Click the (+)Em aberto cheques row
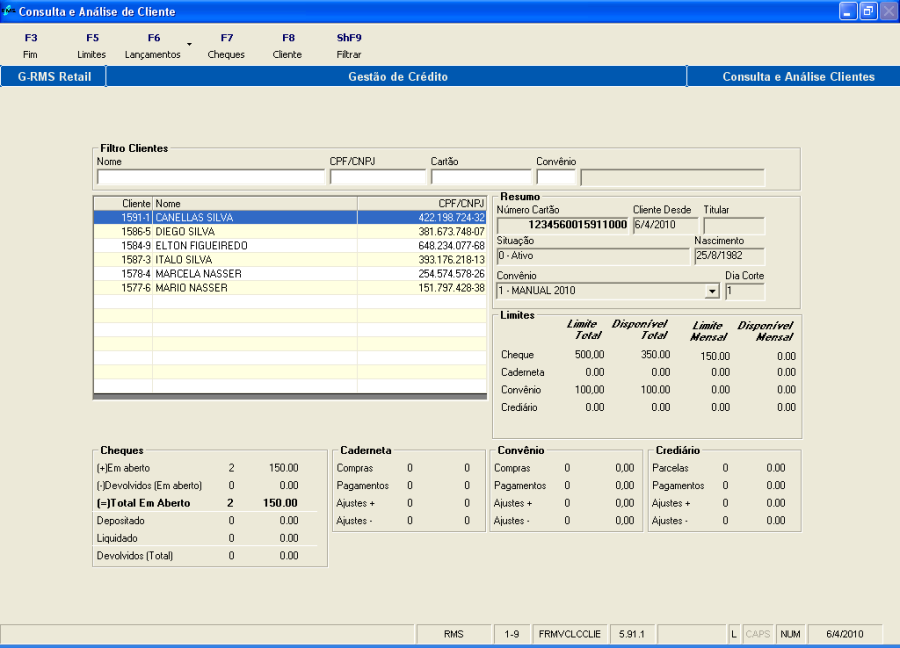Screen dimensions: 900x648 tap(197, 468)
